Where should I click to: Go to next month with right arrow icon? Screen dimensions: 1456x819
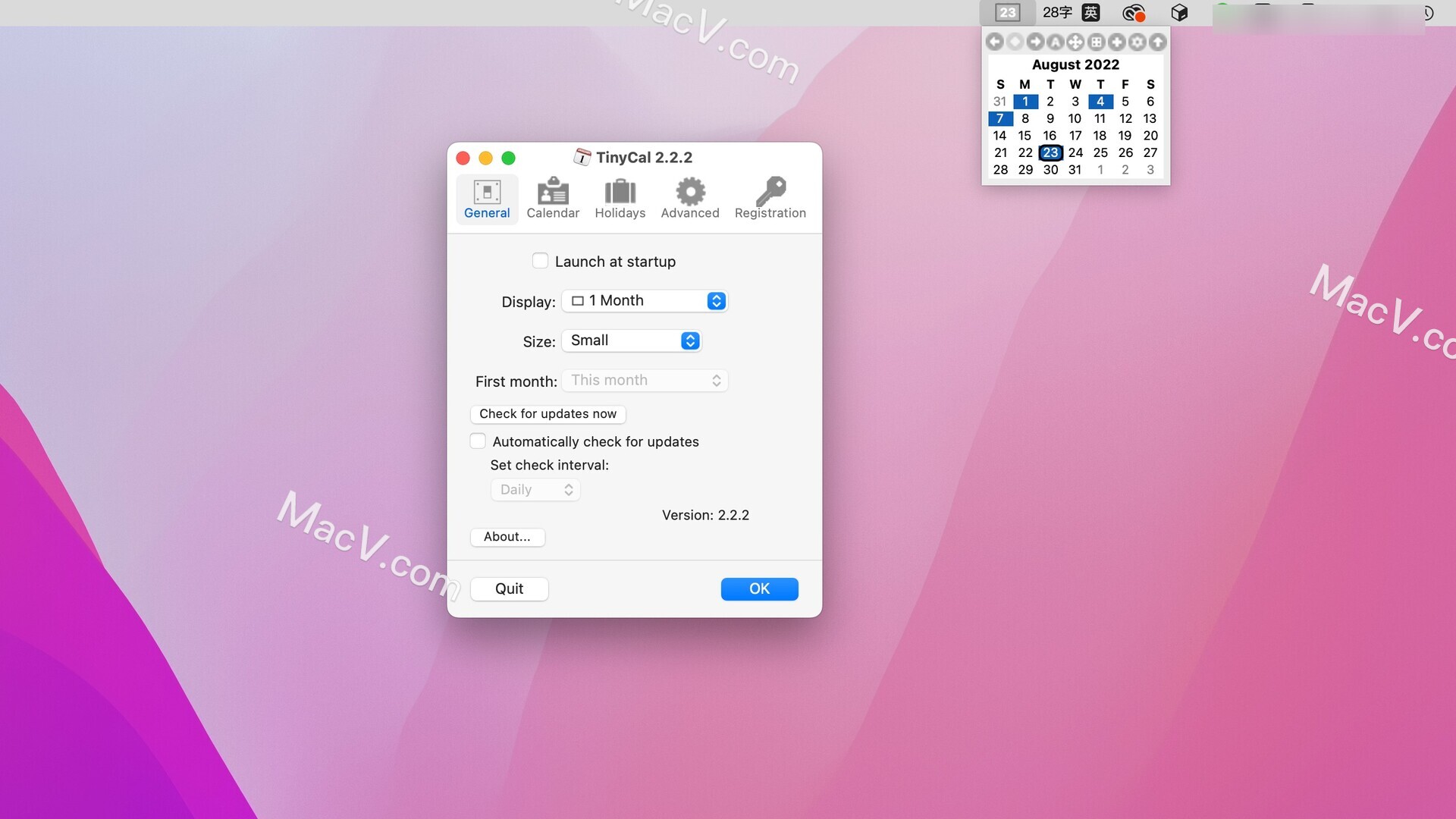[1035, 42]
